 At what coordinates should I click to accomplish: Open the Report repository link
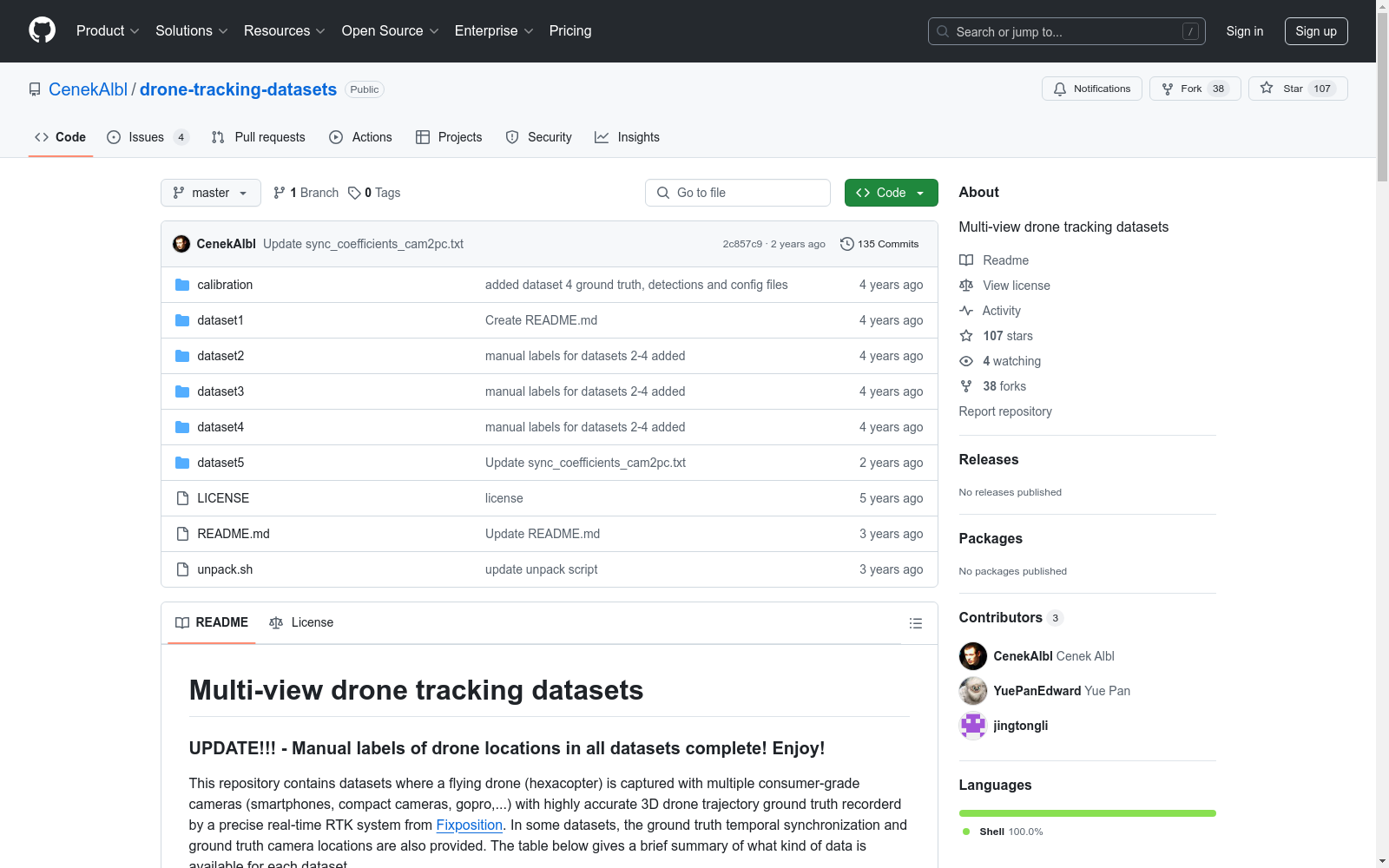[x=1005, y=411]
